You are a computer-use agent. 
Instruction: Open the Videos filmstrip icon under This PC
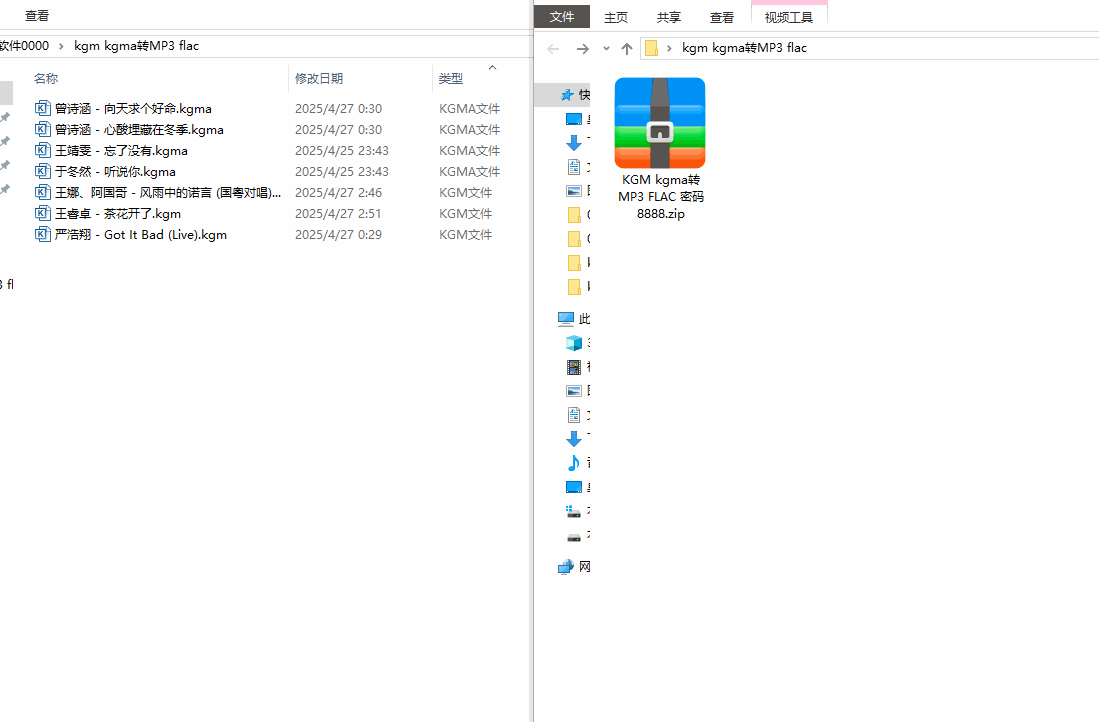(573, 367)
